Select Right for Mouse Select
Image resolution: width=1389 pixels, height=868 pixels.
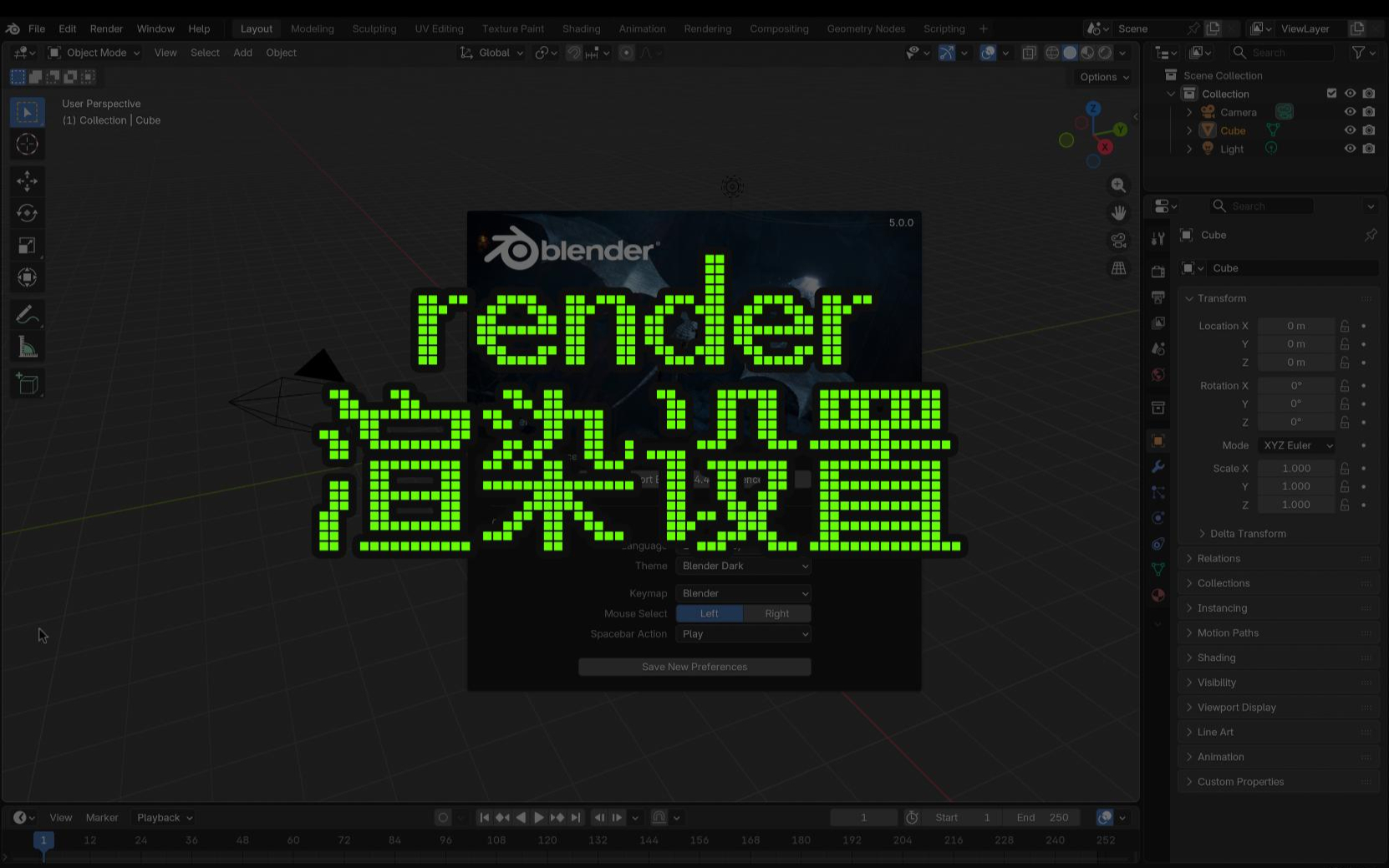(x=776, y=613)
